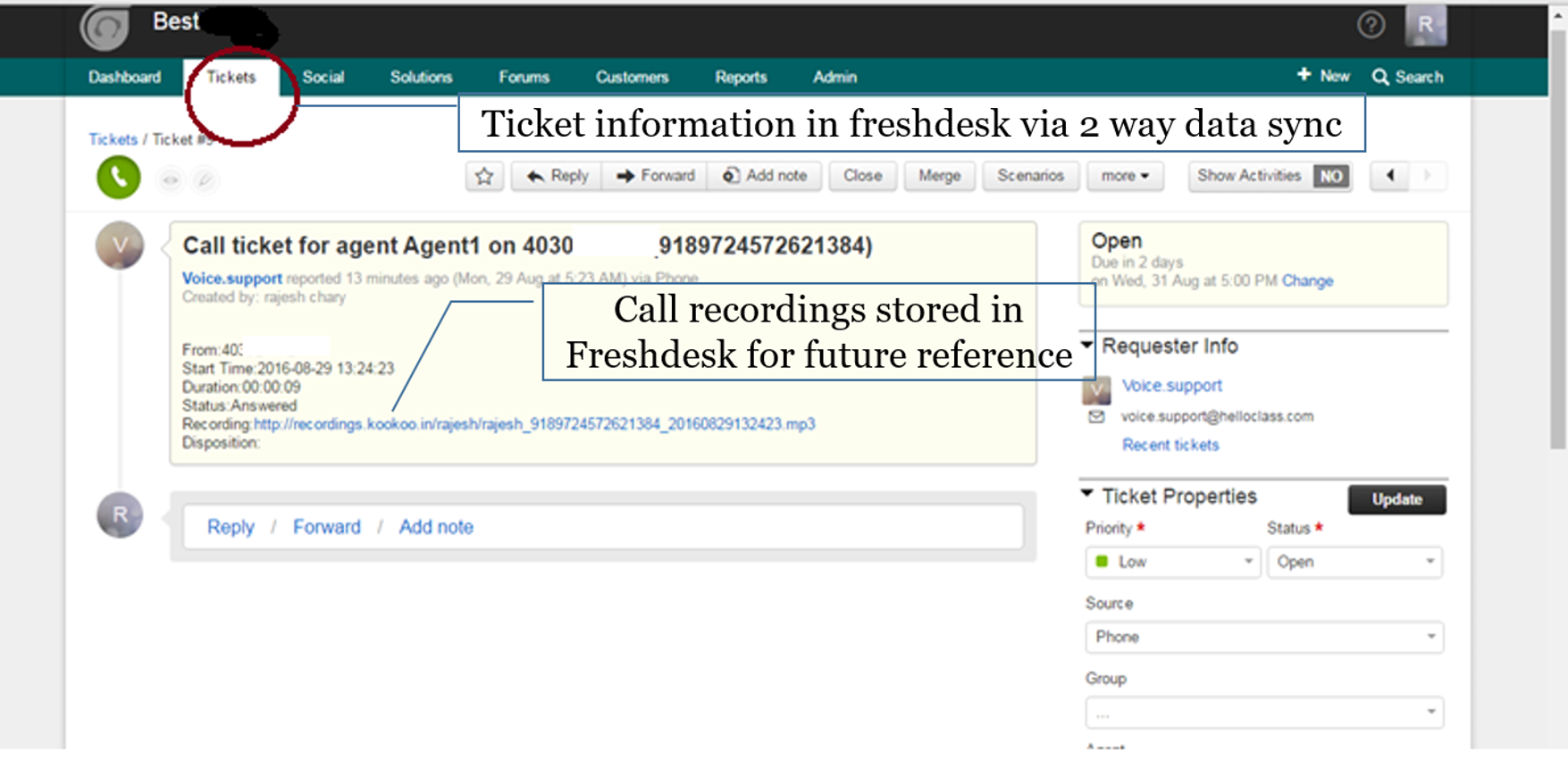Viewport: 1568px width, 759px height.
Task: Click Reply link in reply box
Action: (x=231, y=527)
